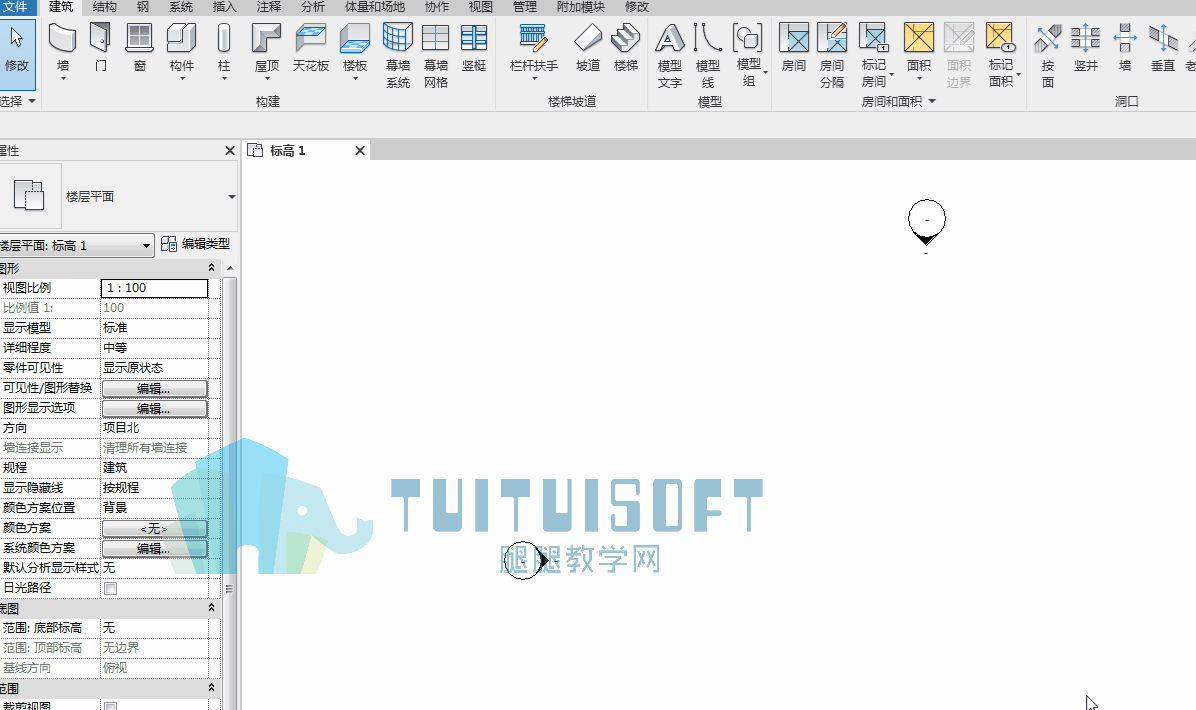The width and height of the screenshot is (1196, 710).
Task: Collapse the Graphics (图形) properties group
Action: pos(210,267)
